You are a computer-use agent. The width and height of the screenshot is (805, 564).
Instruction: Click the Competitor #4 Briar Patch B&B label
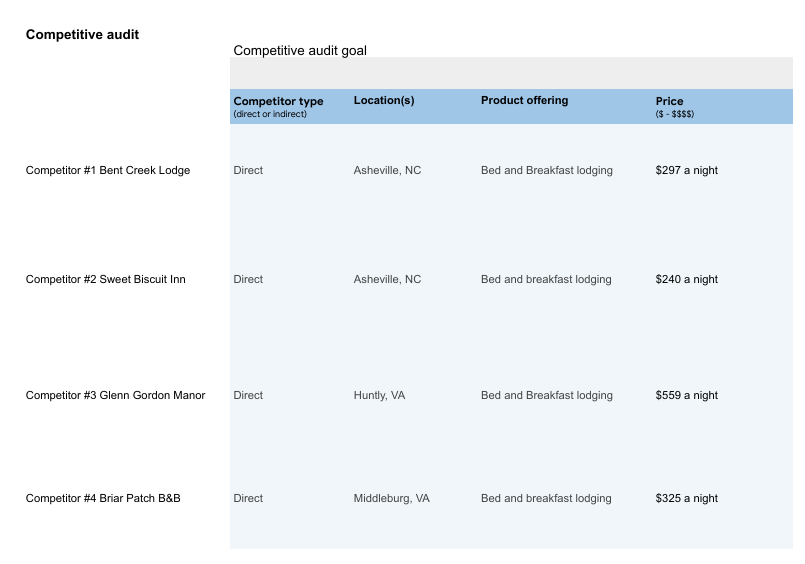(103, 499)
